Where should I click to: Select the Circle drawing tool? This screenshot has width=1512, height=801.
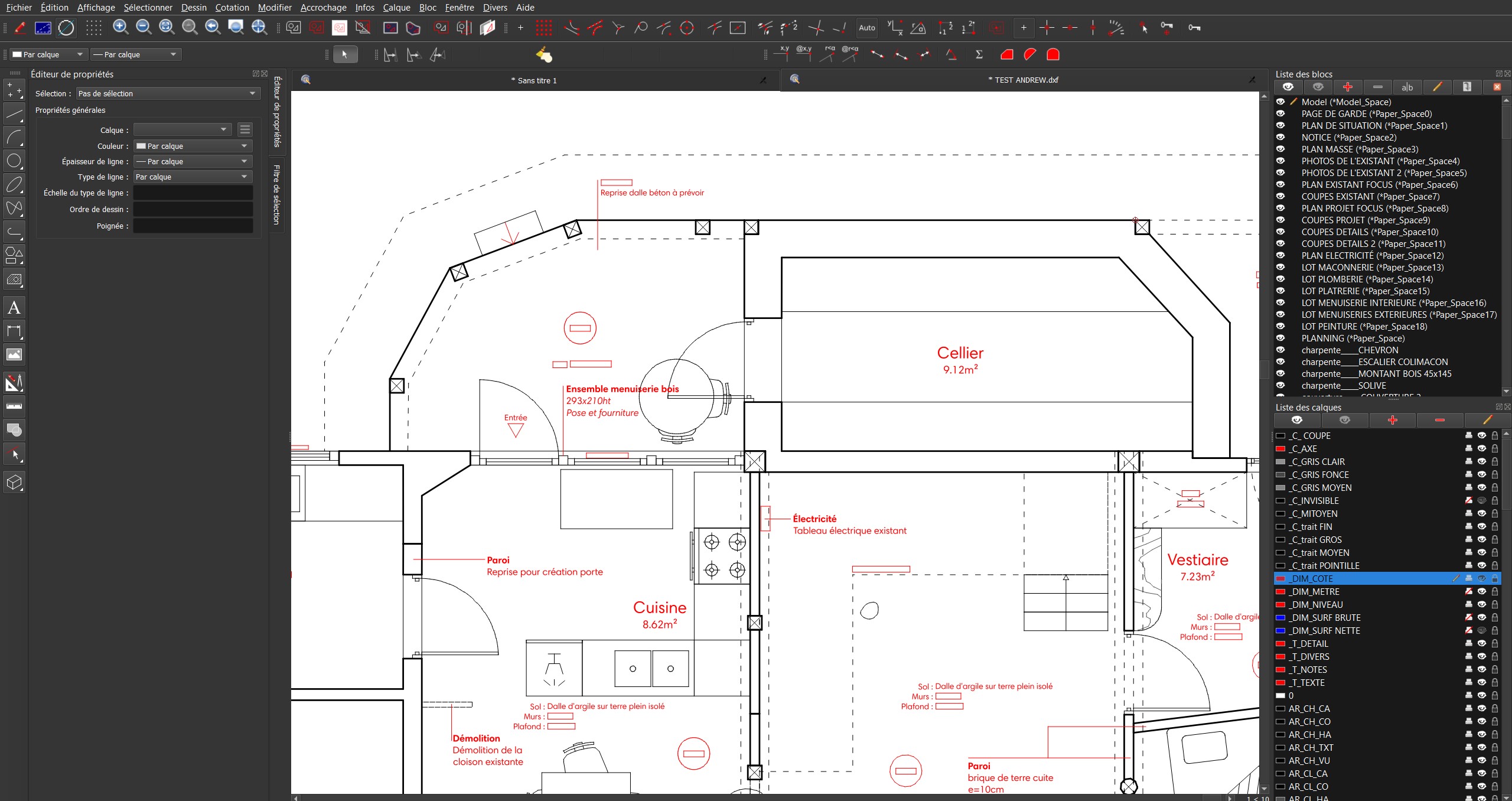pos(14,161)
